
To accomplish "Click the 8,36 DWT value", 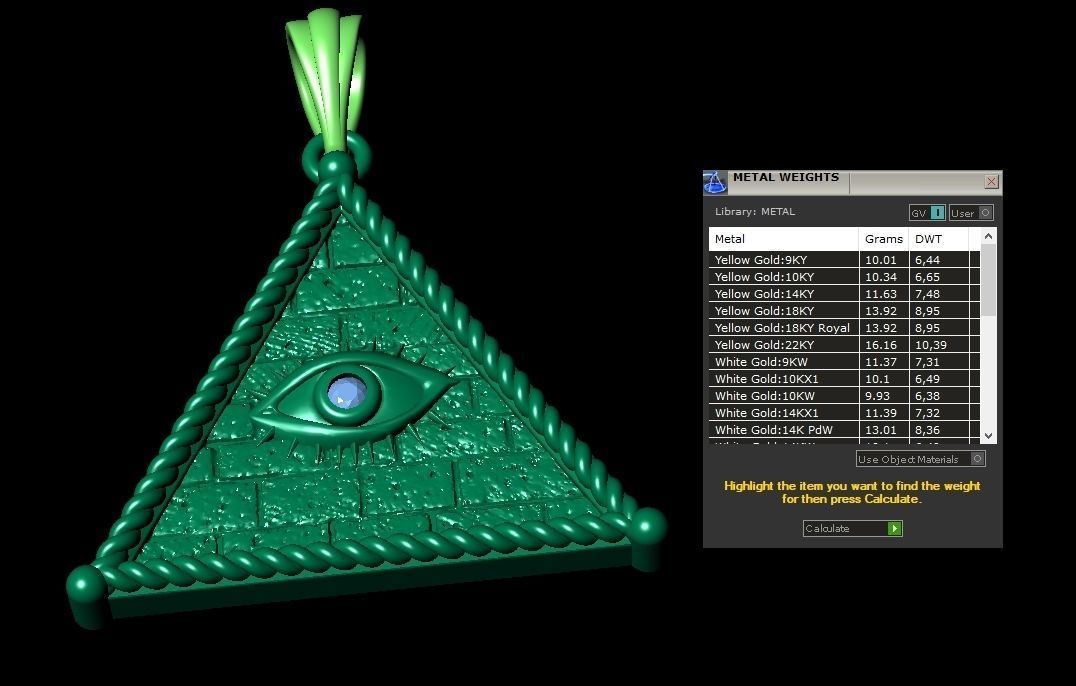I will click(x=927, y=431).
